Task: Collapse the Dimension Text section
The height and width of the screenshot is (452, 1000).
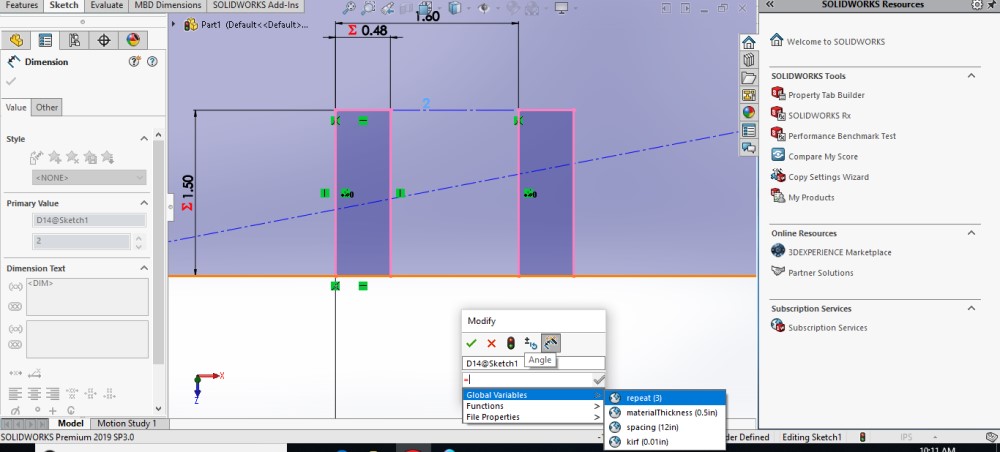Action: (x=143, y=268)
